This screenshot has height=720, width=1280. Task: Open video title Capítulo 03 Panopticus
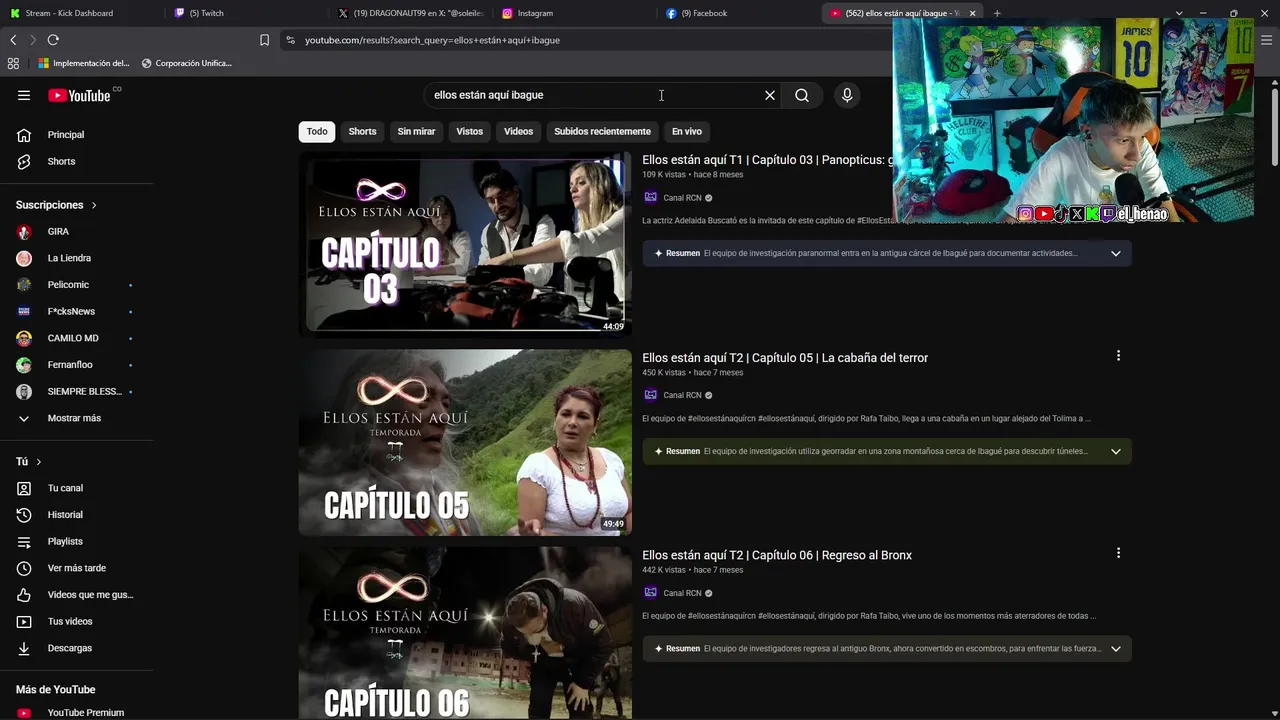coord(767,160)
